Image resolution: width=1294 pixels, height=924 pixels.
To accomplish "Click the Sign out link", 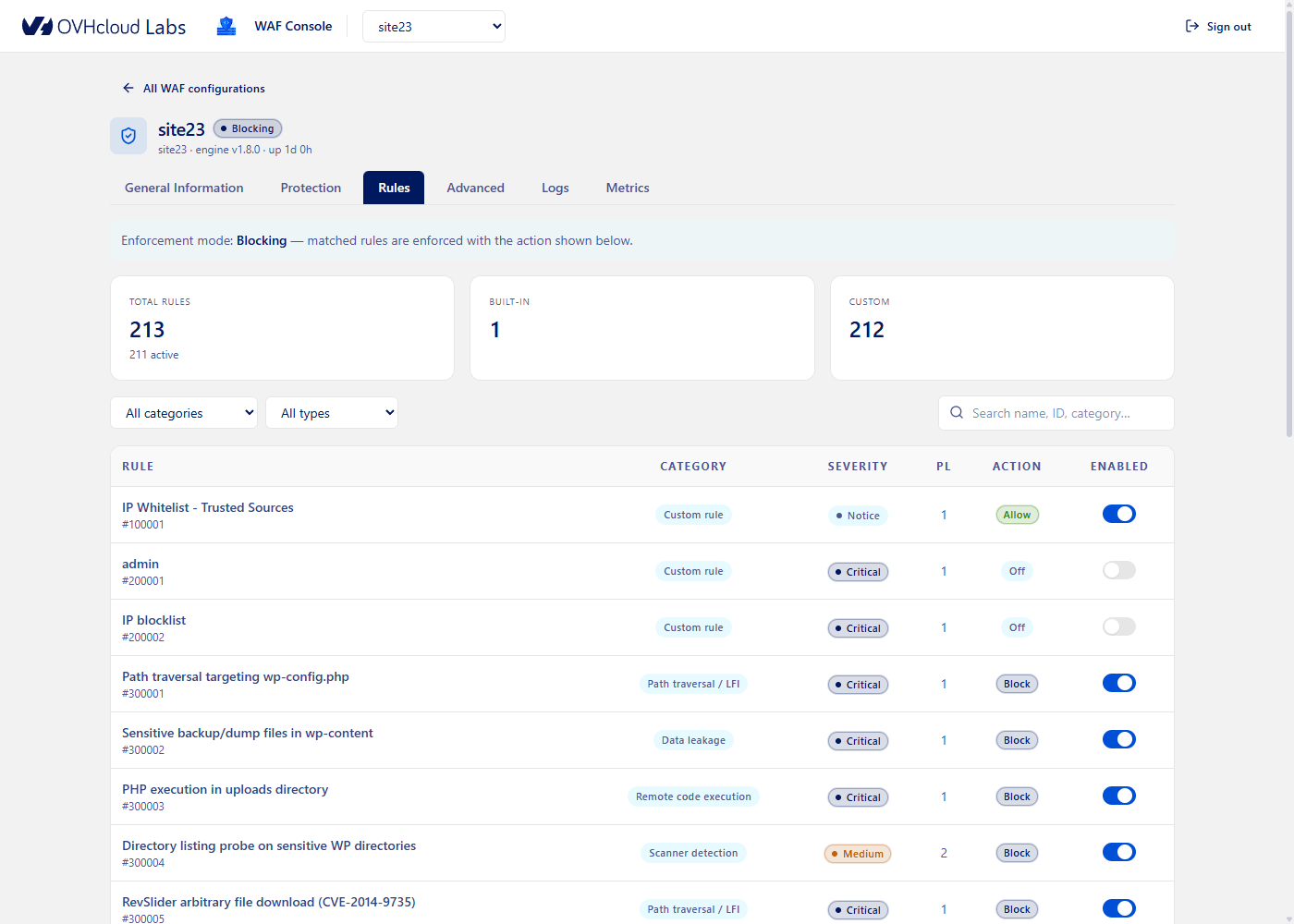I will [x=1218, y=26].
